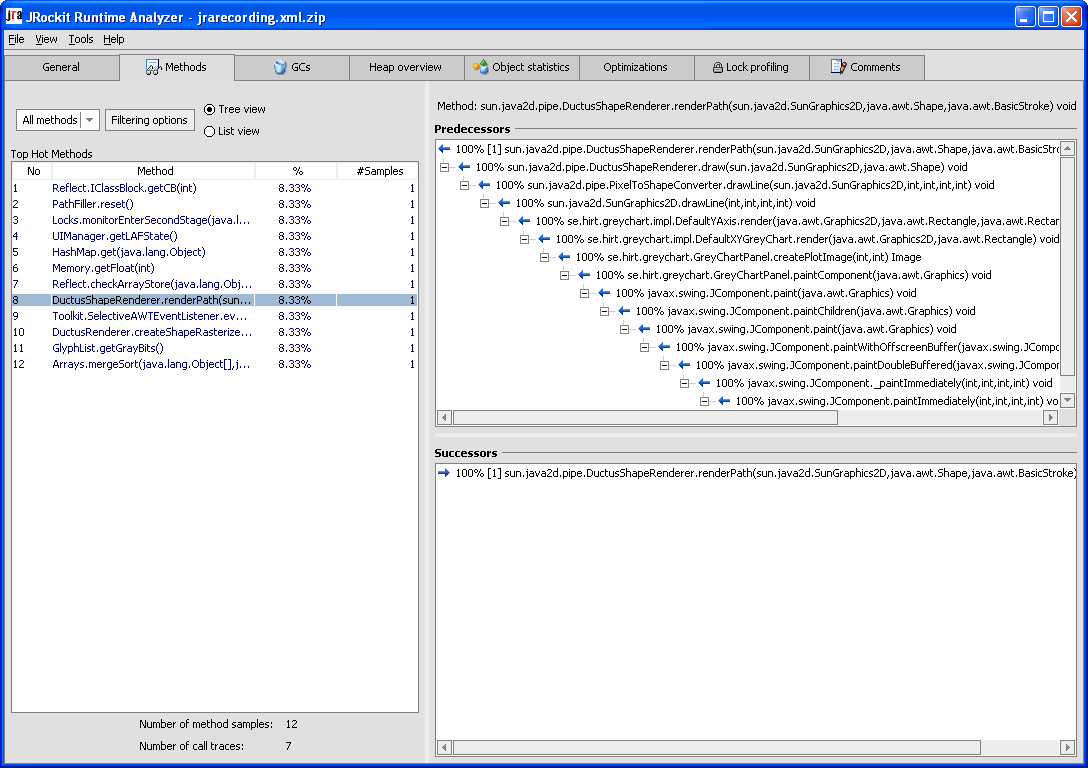Select Memory.getFloat(int) method row
1088x768 pixels.
(x=214, y=268)
